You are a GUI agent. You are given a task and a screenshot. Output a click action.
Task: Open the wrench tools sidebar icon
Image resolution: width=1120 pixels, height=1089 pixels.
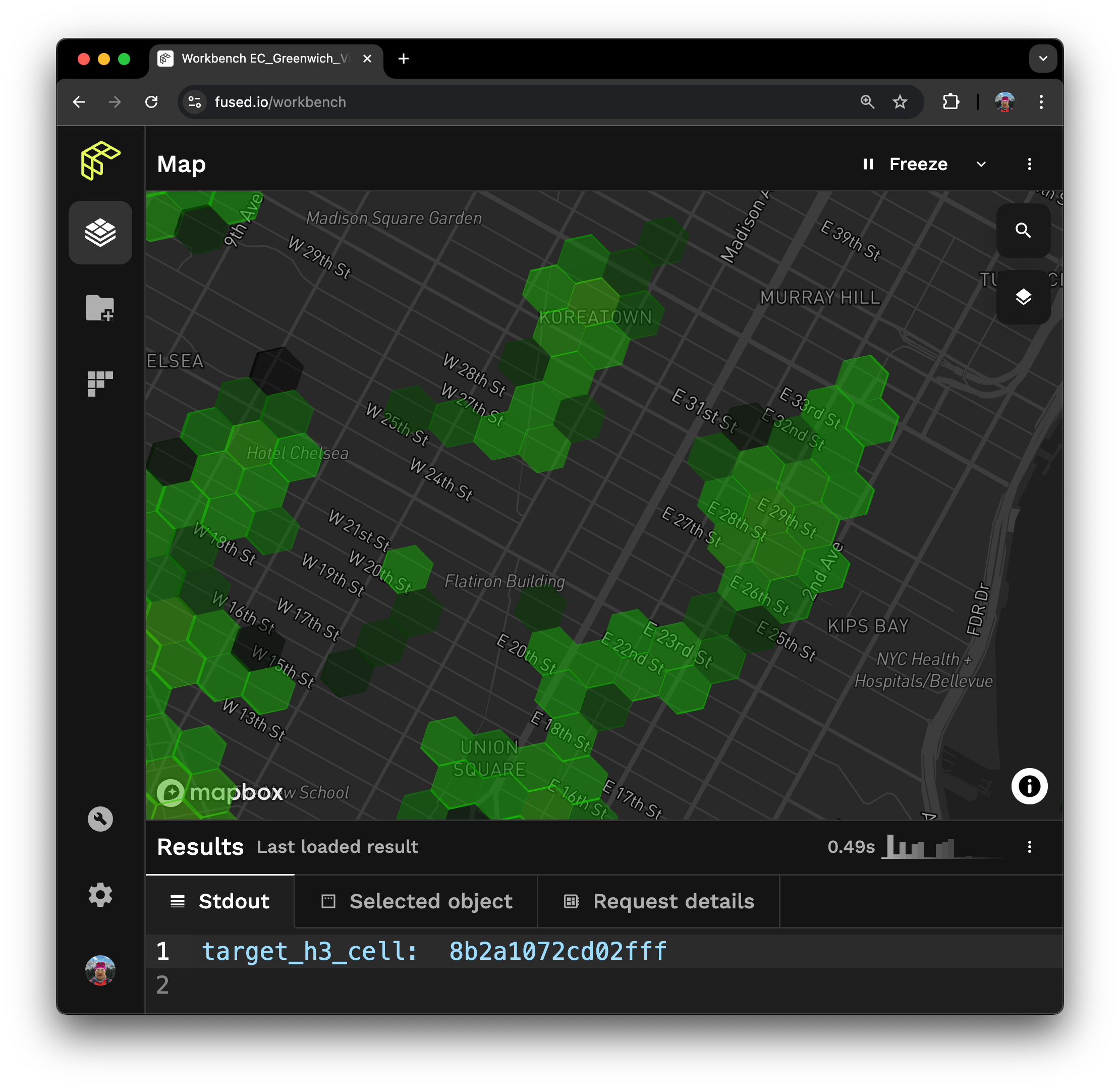(100, 819)
